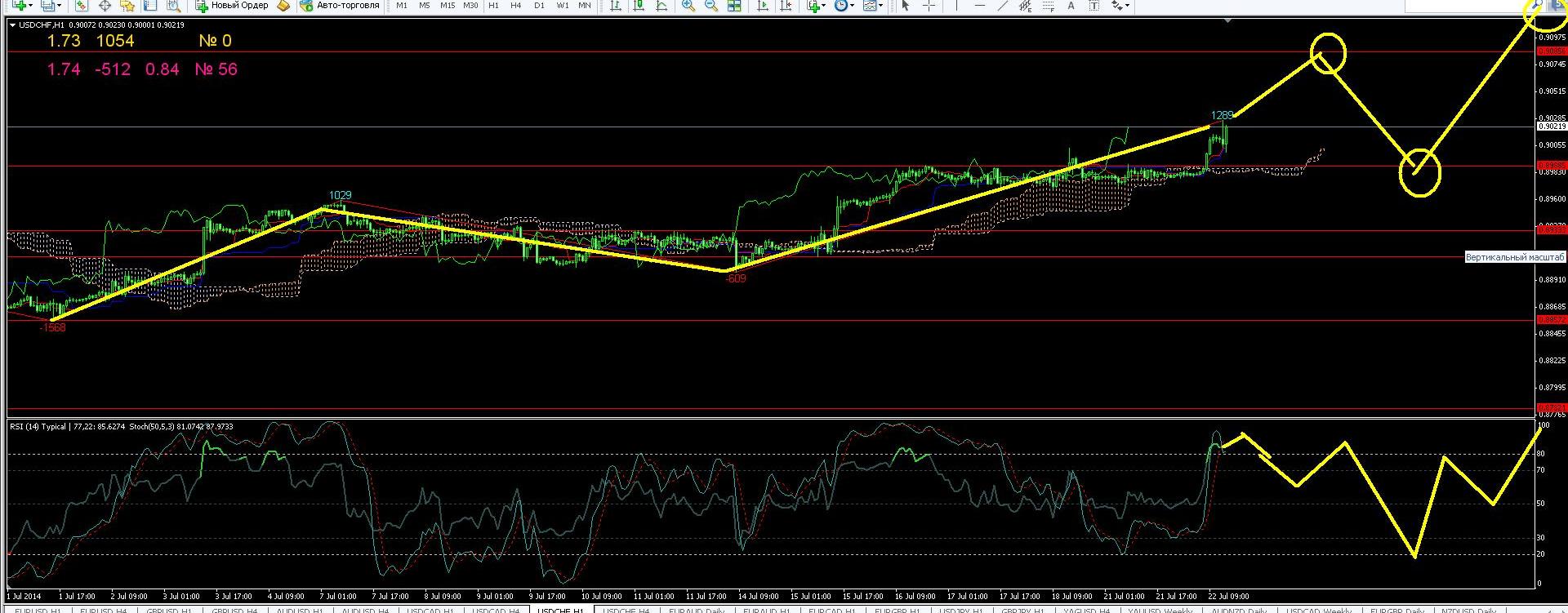Switch chart to bar chart
The width and height of the screenshot is (1568, 613).
coord(616,6)
